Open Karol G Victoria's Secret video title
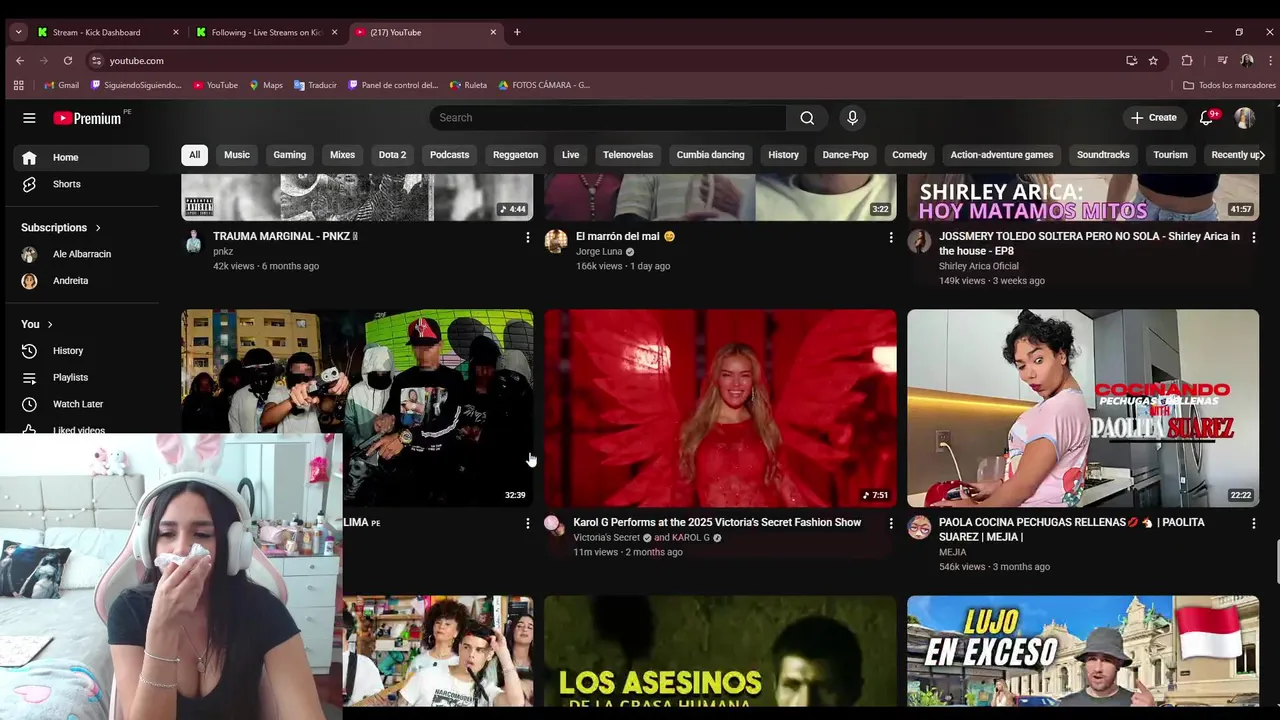This screenshot has height=720, width=1280. (x=717, y=523)
